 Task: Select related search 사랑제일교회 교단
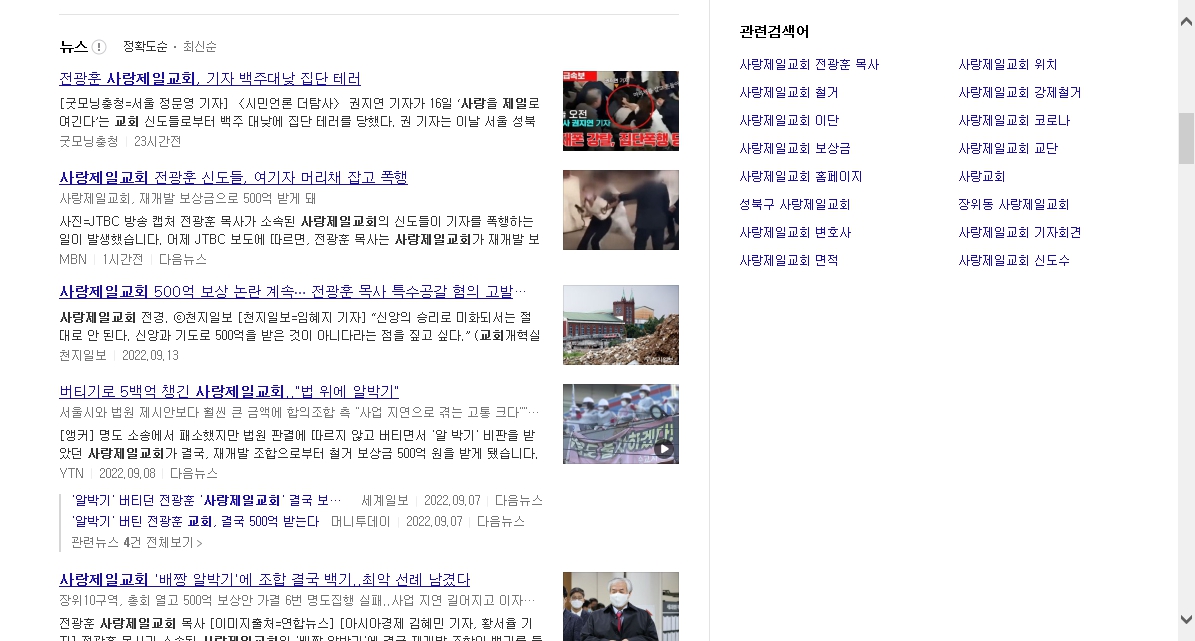[1008, 149]
